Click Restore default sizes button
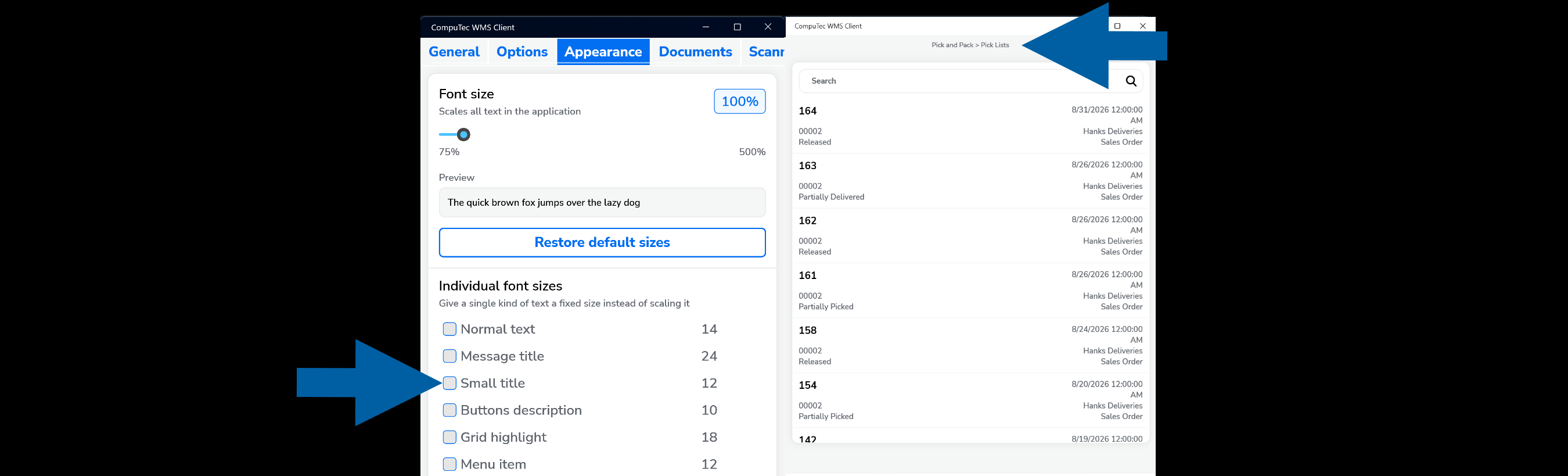 coord(602,242)
